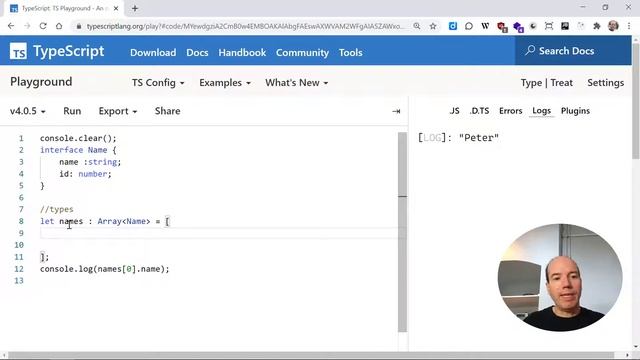Screen dimensions: 640x360
Task: Open the Handbook nav link
Action: [242, 53]
